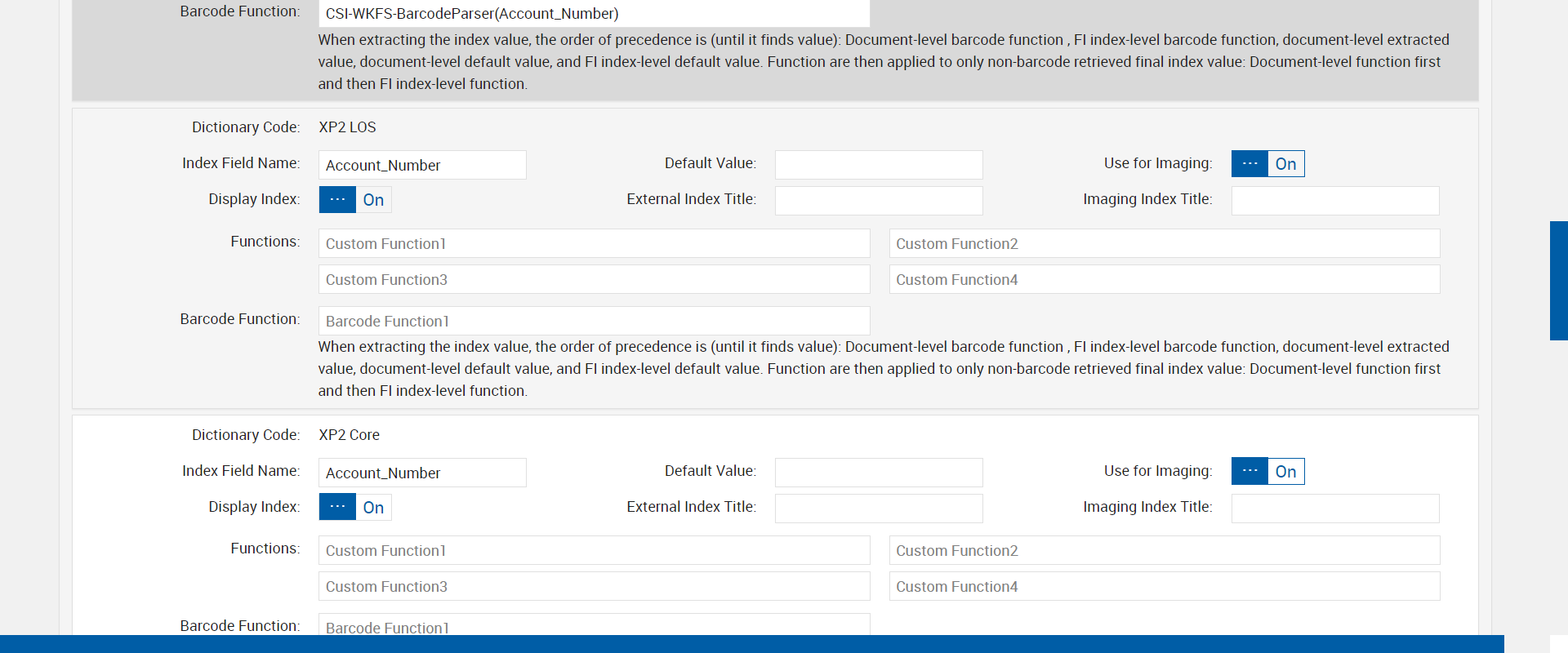Click Imaging Index Title field in XP2 Core section
The width and height of the screenshot is (1568, 653).
click(1335, 509)
